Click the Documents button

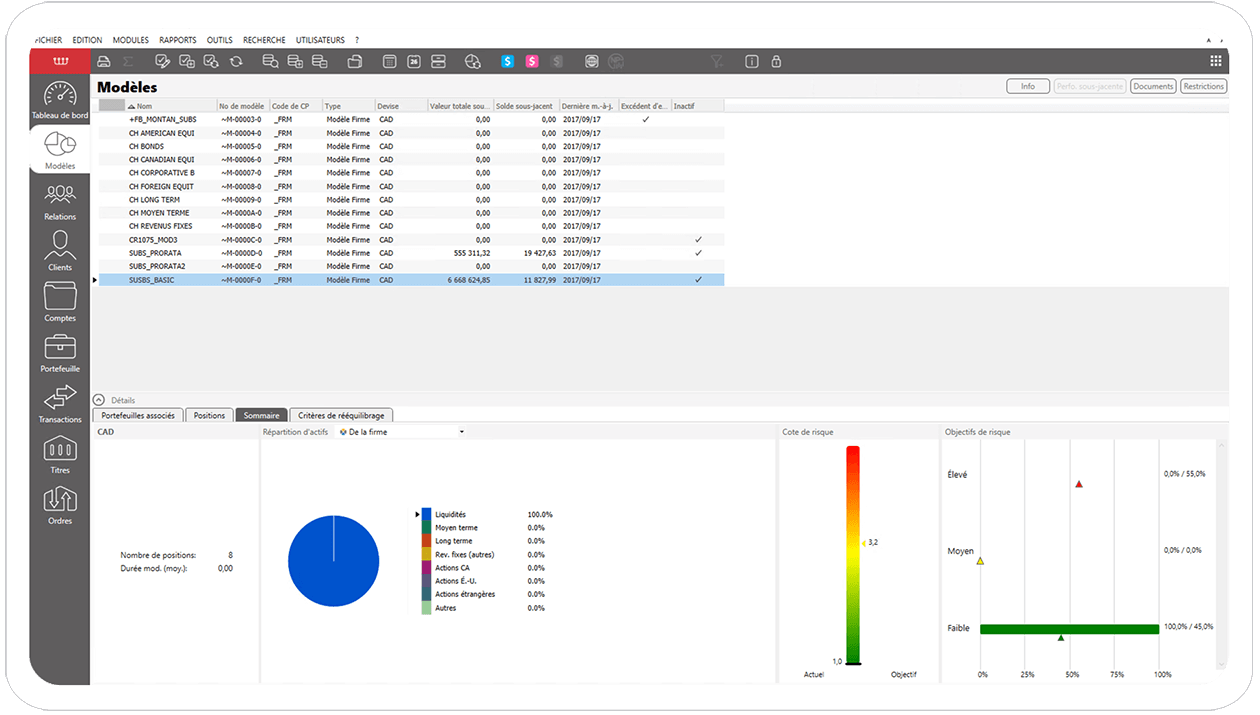1153,86
